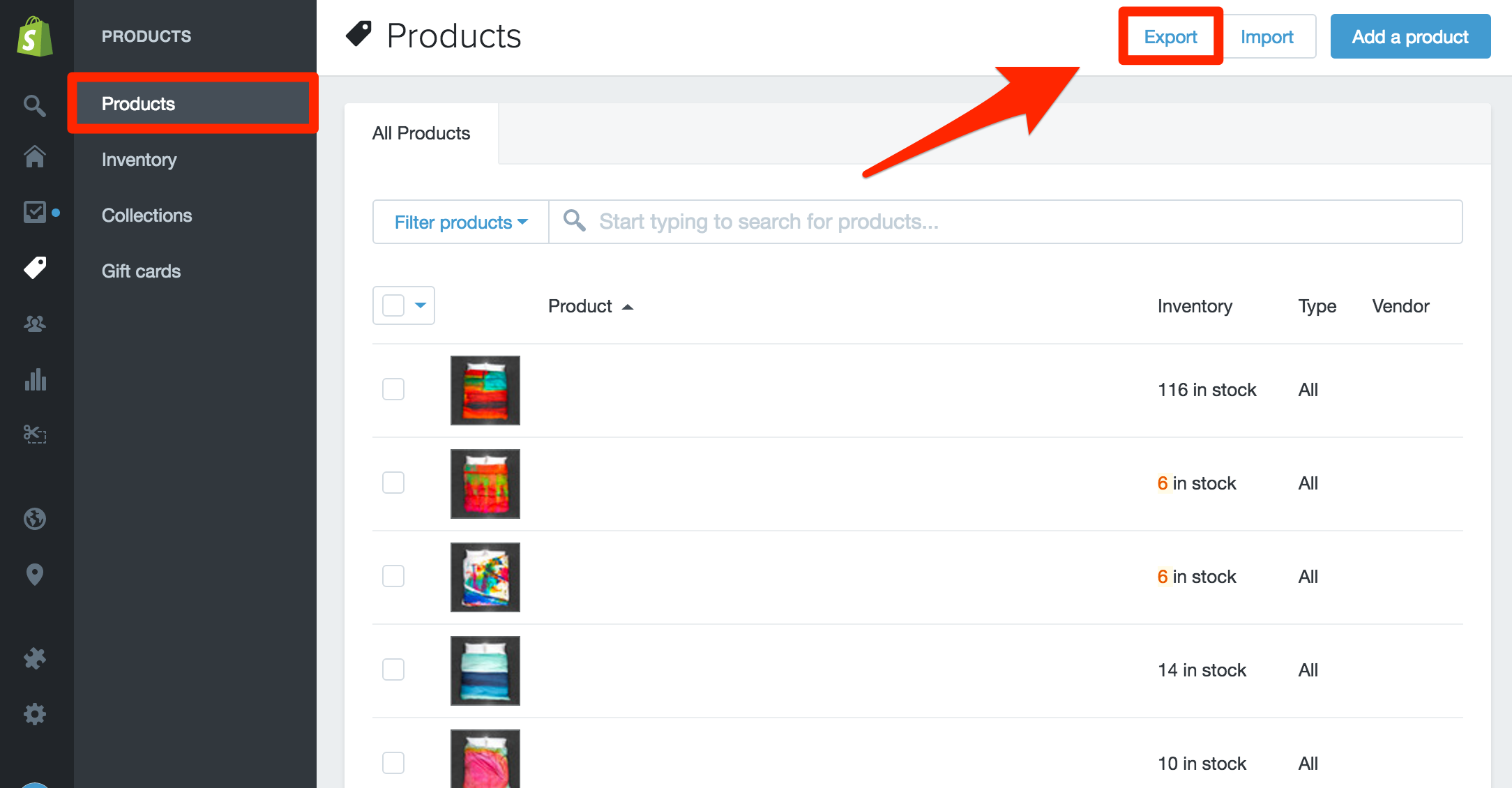
Task: Open the search magnifier in sidebar
Action: (x=34, y=105)
